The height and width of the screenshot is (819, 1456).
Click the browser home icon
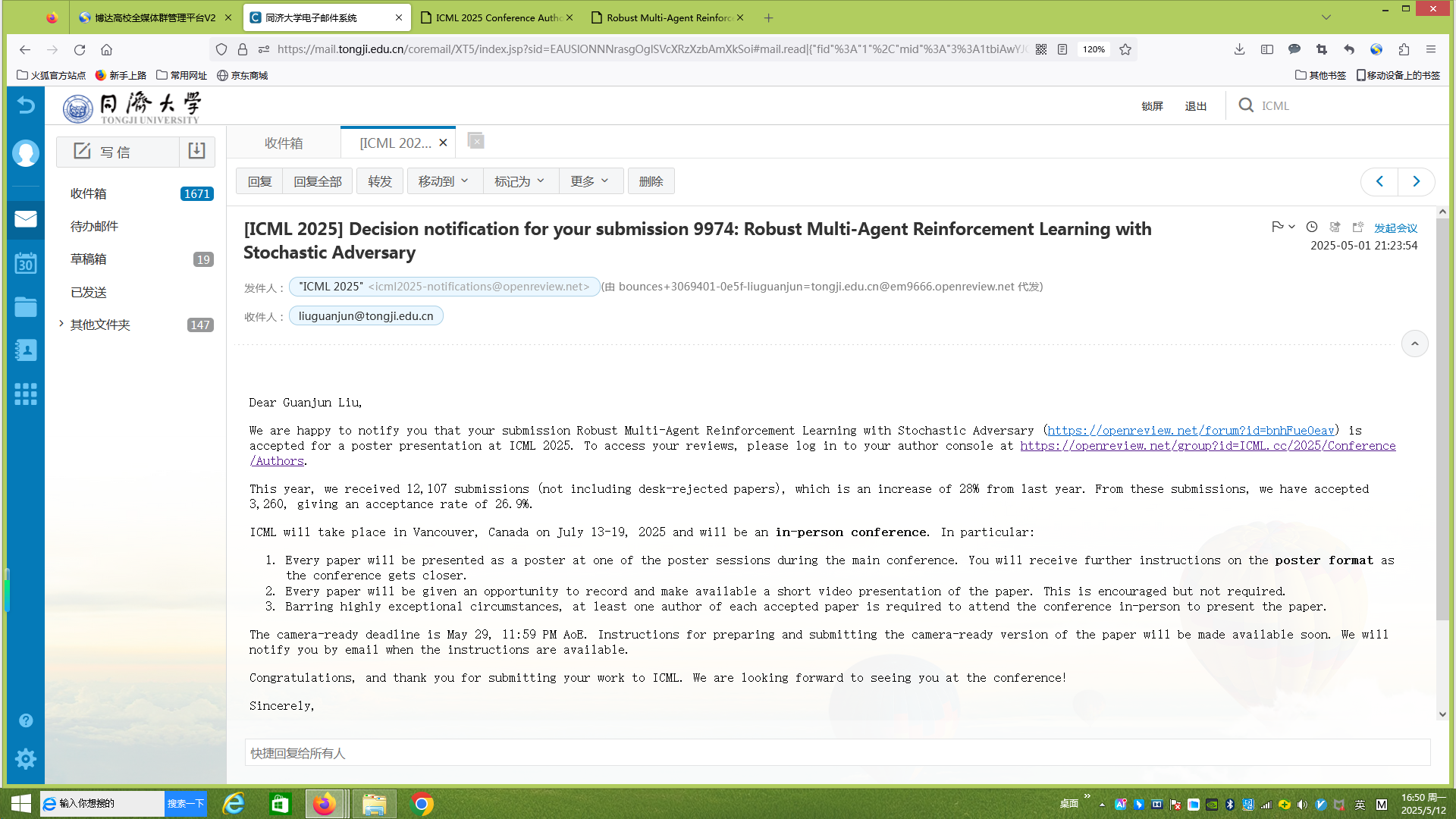coord(107,49)
